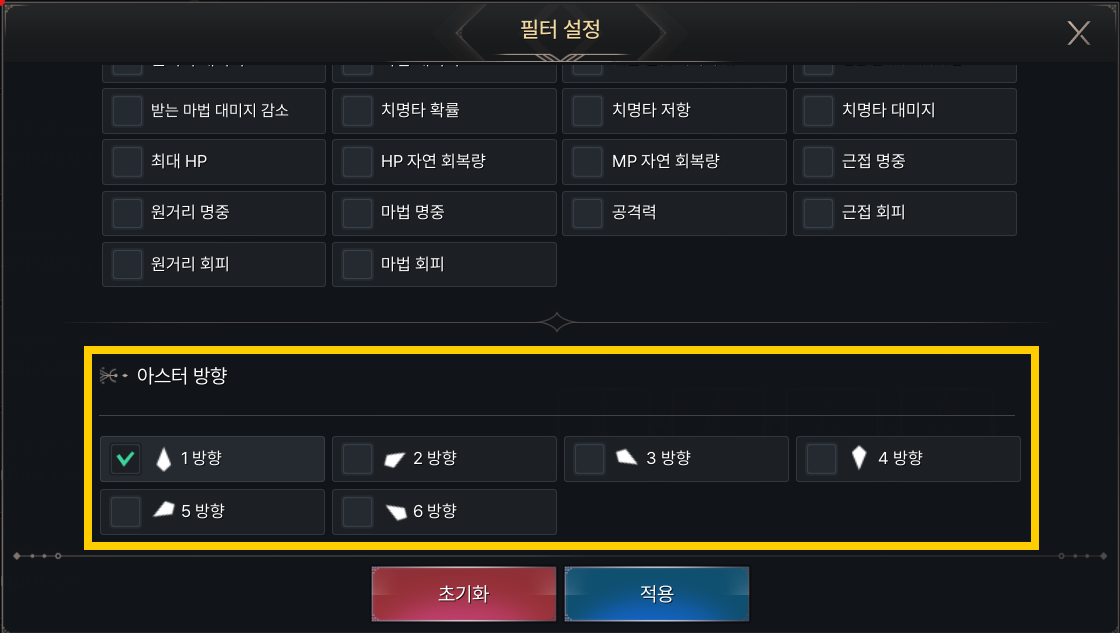Screen dimensions: 1120x633
Task: Enable 받는 마법 대미지 감소 filter
Action: [127, 110]
